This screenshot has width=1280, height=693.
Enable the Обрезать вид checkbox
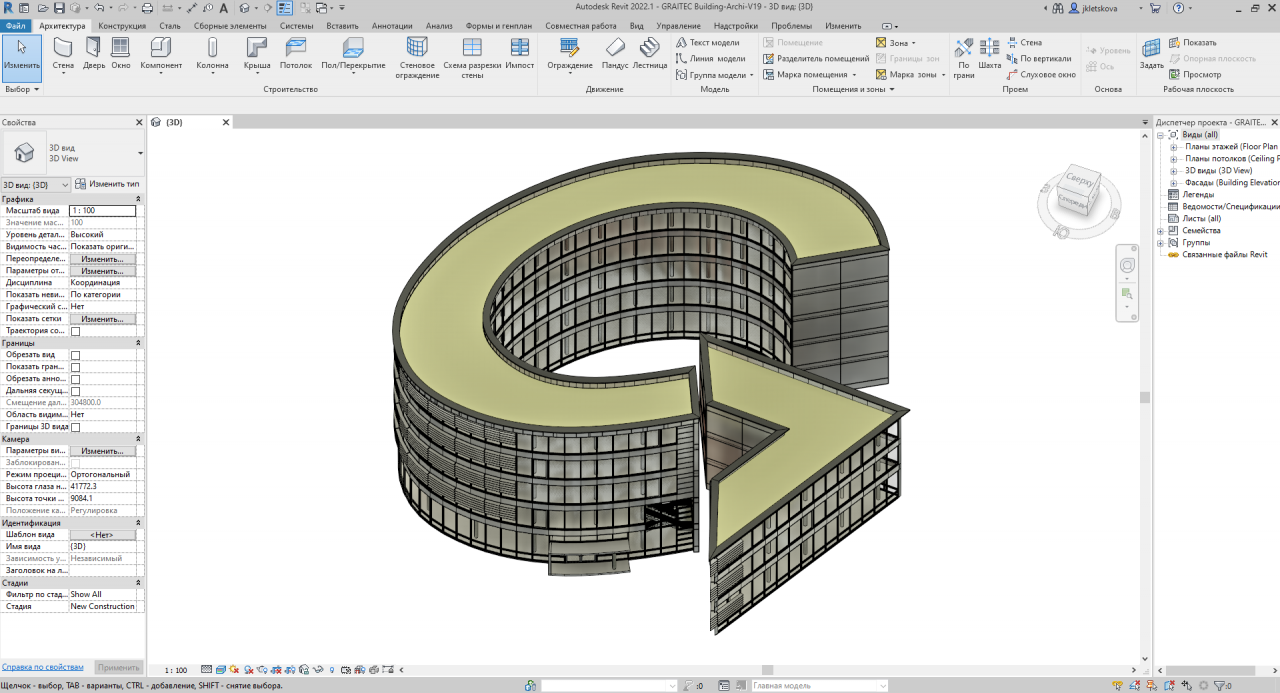click(75, 355)
